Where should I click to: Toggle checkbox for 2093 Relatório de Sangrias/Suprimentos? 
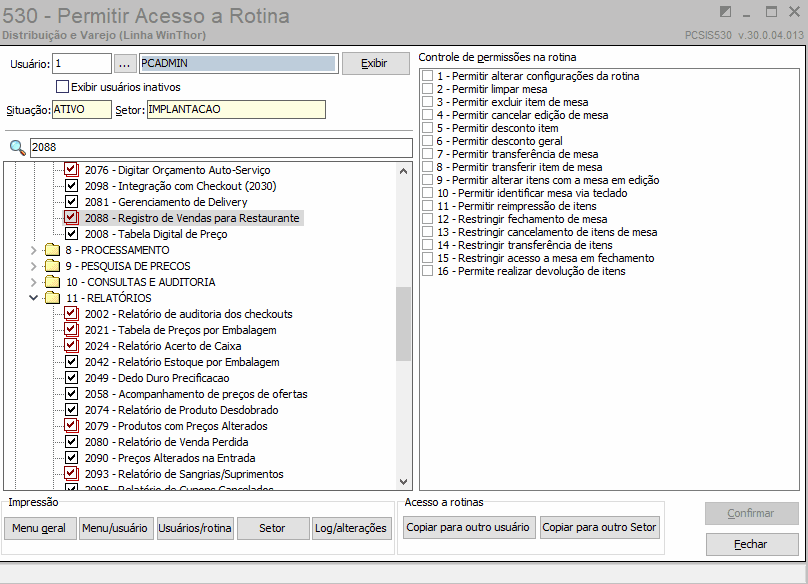[x=71, y=473]
